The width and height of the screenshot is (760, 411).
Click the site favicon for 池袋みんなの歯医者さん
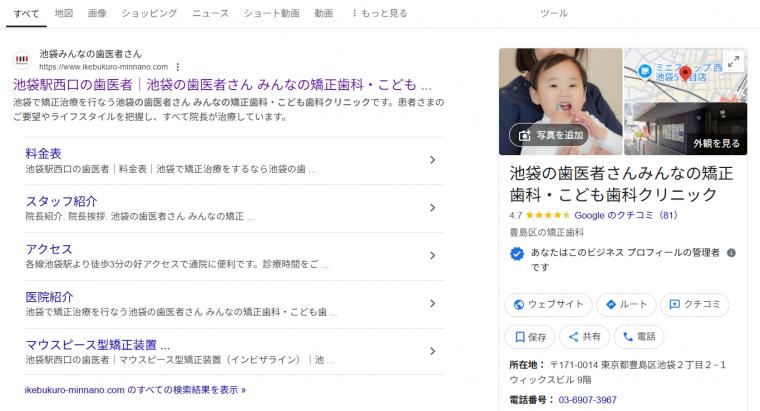click(x=22, y=60)
